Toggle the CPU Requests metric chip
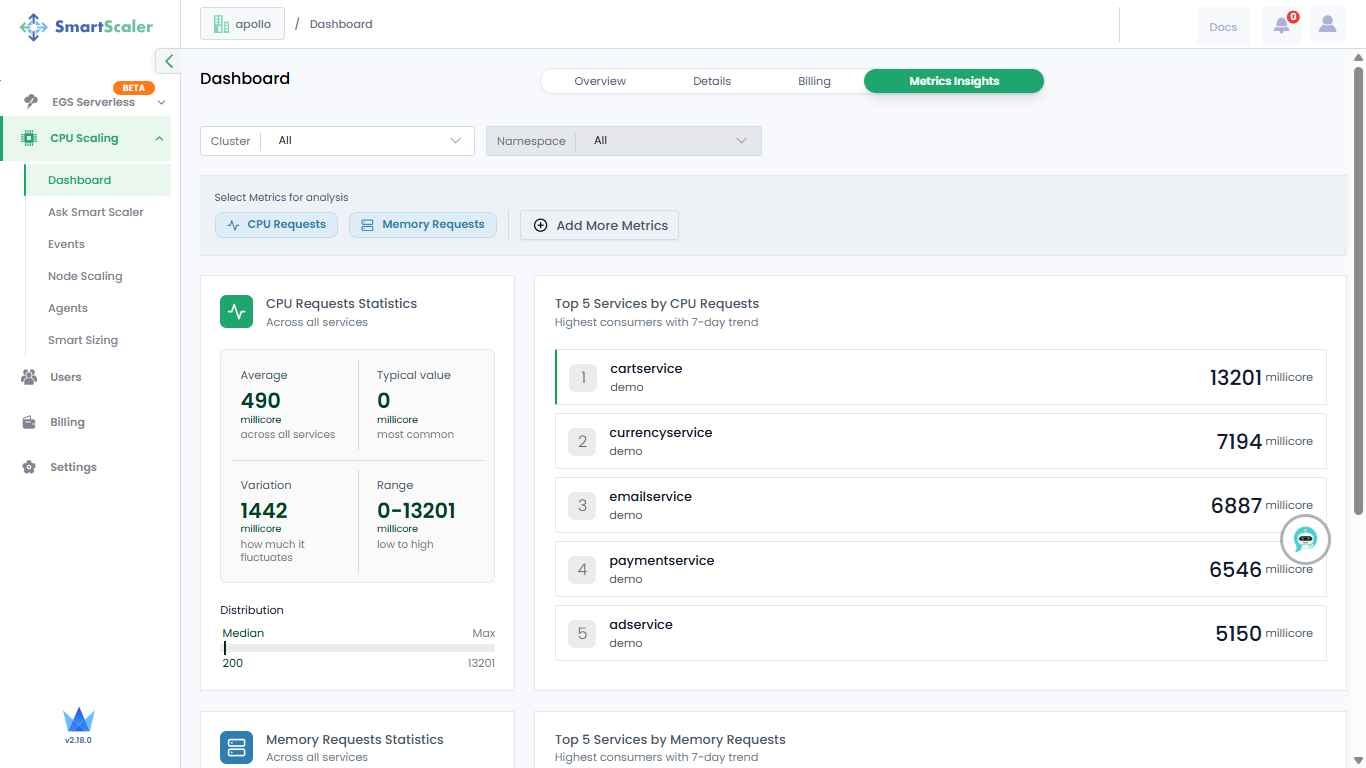 click(276, 225)
